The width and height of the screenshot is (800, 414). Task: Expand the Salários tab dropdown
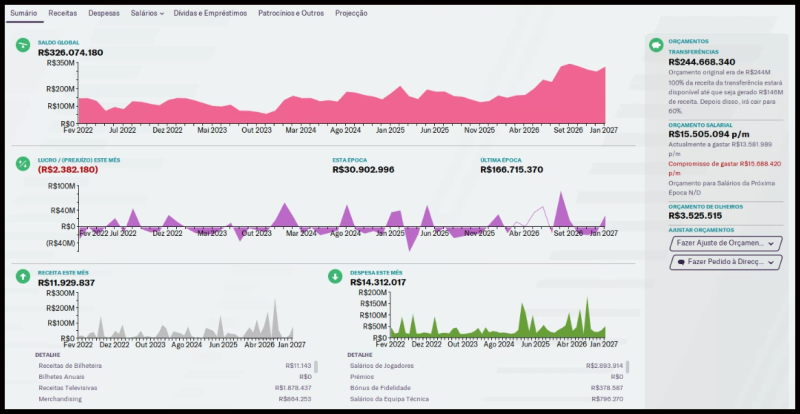click(x=148, y=13)
